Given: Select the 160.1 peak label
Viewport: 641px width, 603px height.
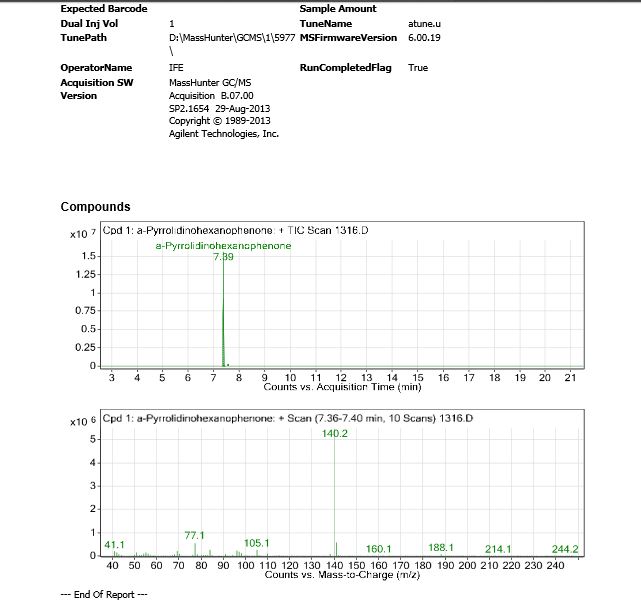Looking at the screenshot, I should [378, 549].
